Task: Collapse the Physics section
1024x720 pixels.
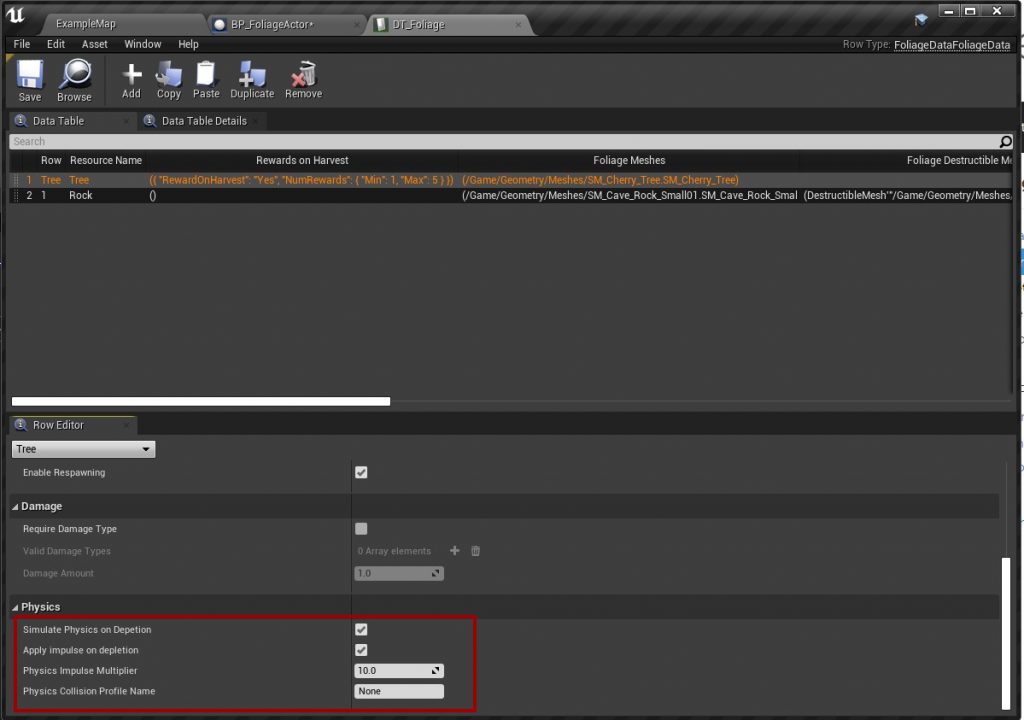Action: pos(15,608)
